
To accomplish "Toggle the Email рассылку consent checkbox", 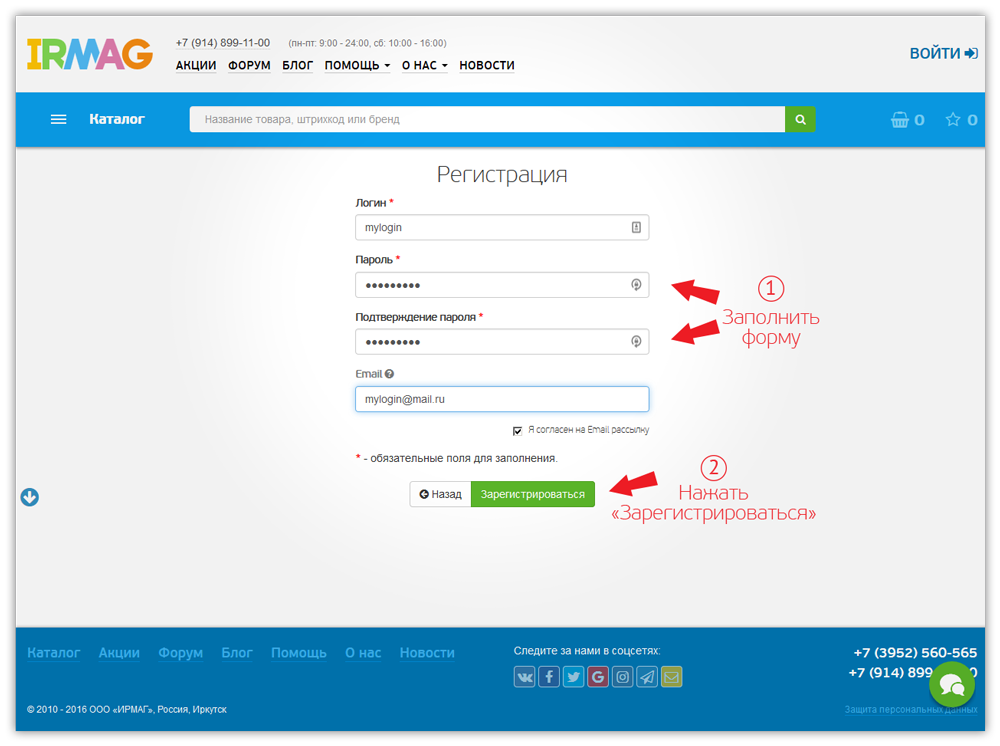I will click(517, 430).
